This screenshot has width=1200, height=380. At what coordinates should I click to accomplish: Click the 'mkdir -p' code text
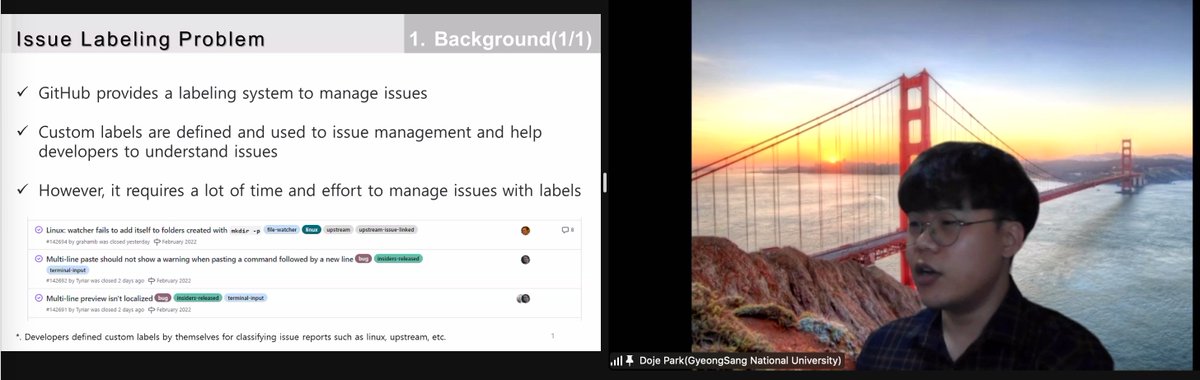tap(245, 231)
